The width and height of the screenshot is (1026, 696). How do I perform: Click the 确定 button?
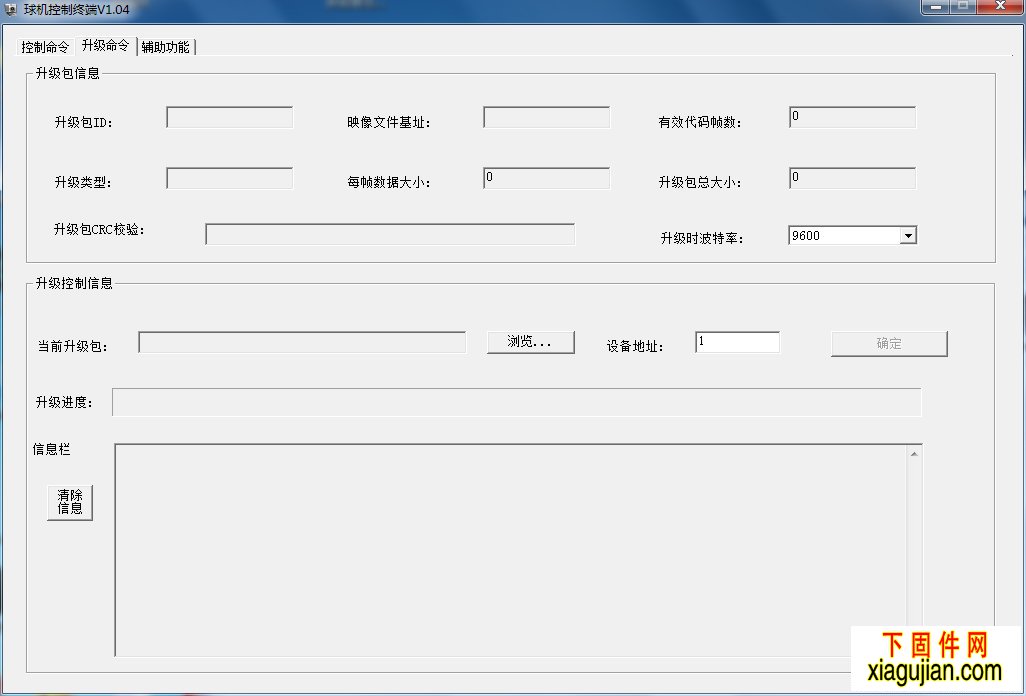tap(889, 343)
